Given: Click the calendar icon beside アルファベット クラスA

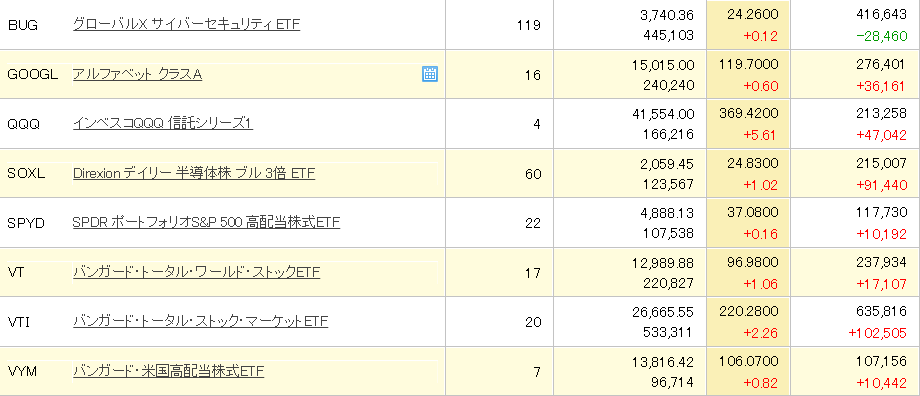Looking at the screenshot, I should (430, 74).
